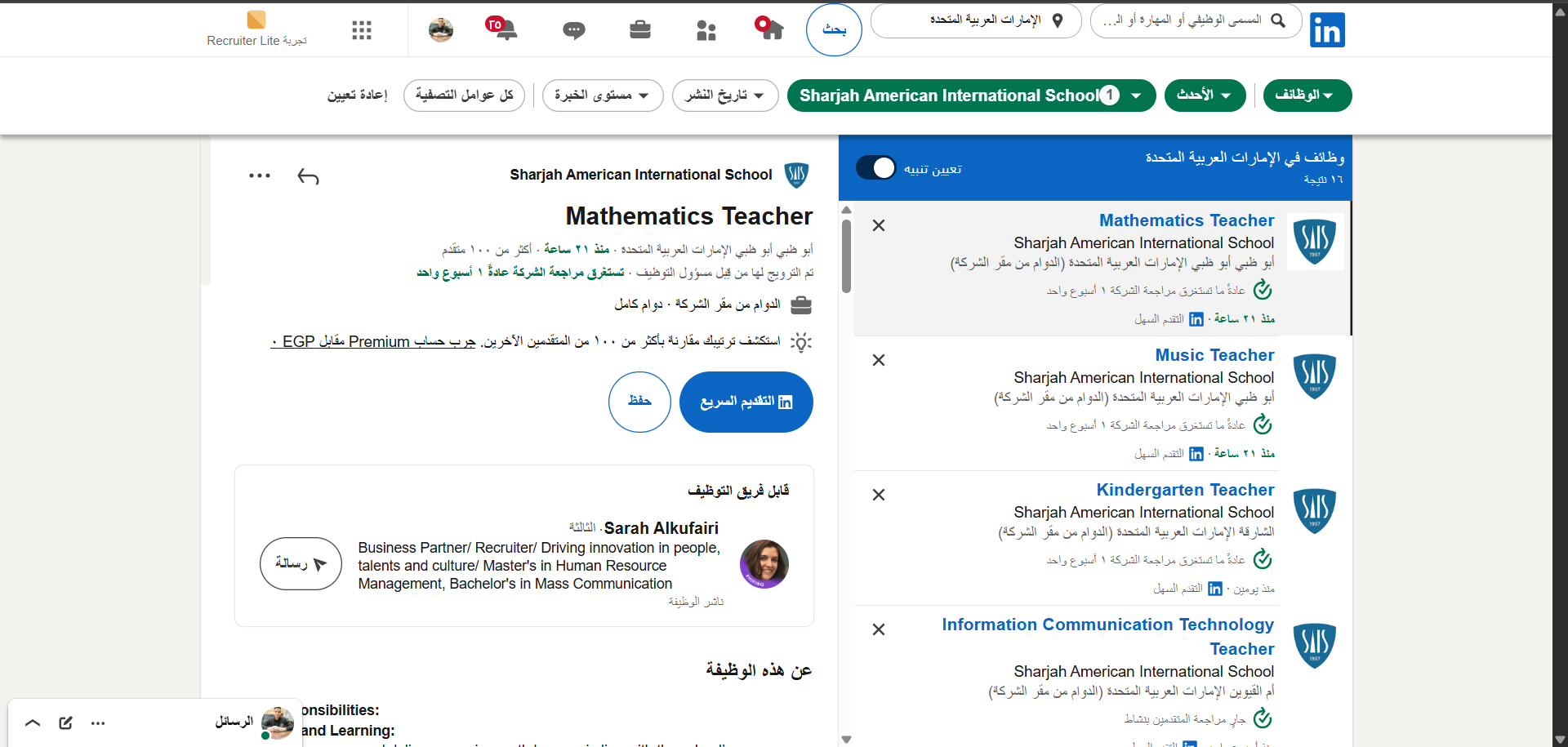The height and width of the screenshot is (747, 1568).
Task: Click the حفظ save job button
Action: 639,402
